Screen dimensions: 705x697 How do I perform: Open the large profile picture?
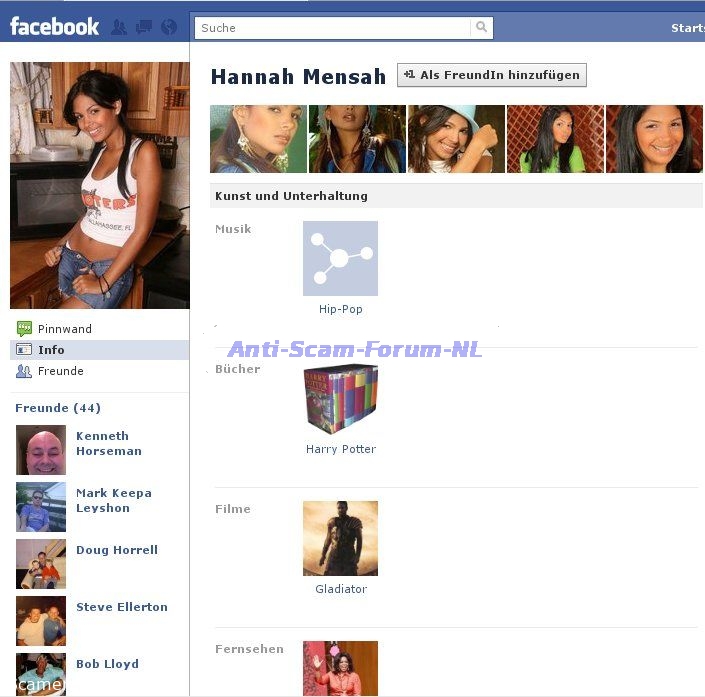pyautogui.click(x=99, y=185)
